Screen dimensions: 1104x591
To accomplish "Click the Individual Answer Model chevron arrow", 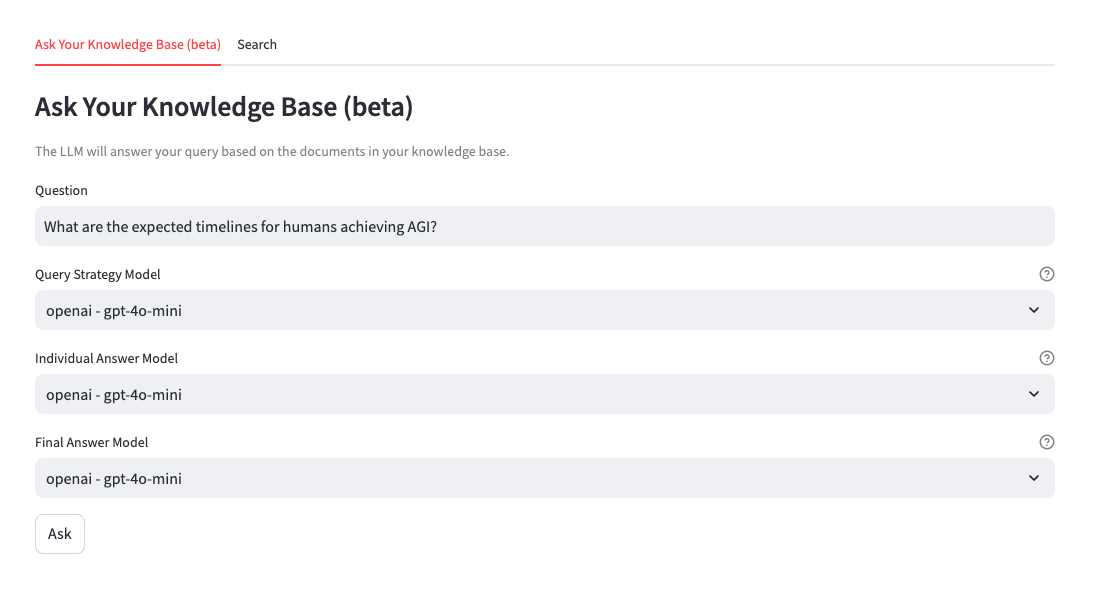I will 1034,394.
